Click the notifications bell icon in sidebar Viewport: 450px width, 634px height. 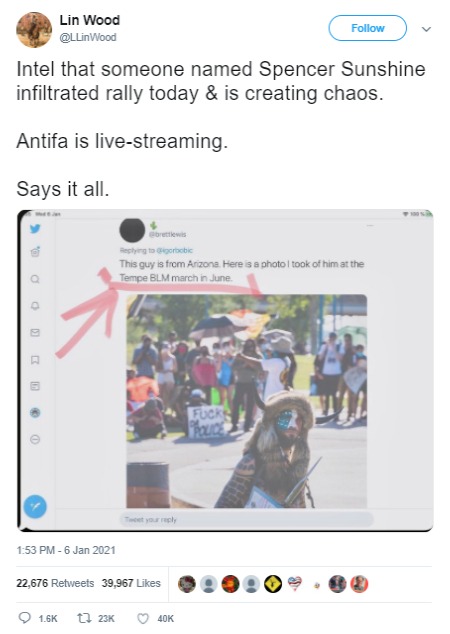pos(35,306)
